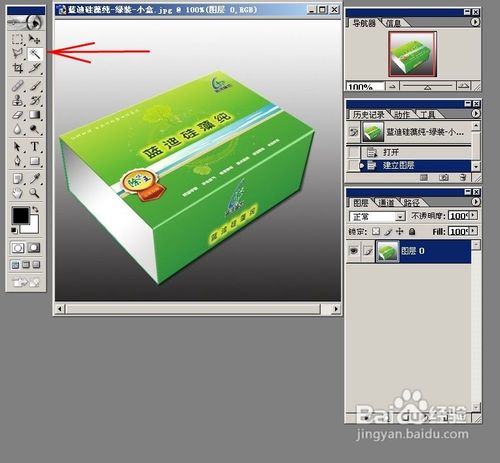
Task: Expand the opacity 不透明度 slider arrow
Action: (x=474, y=215)
